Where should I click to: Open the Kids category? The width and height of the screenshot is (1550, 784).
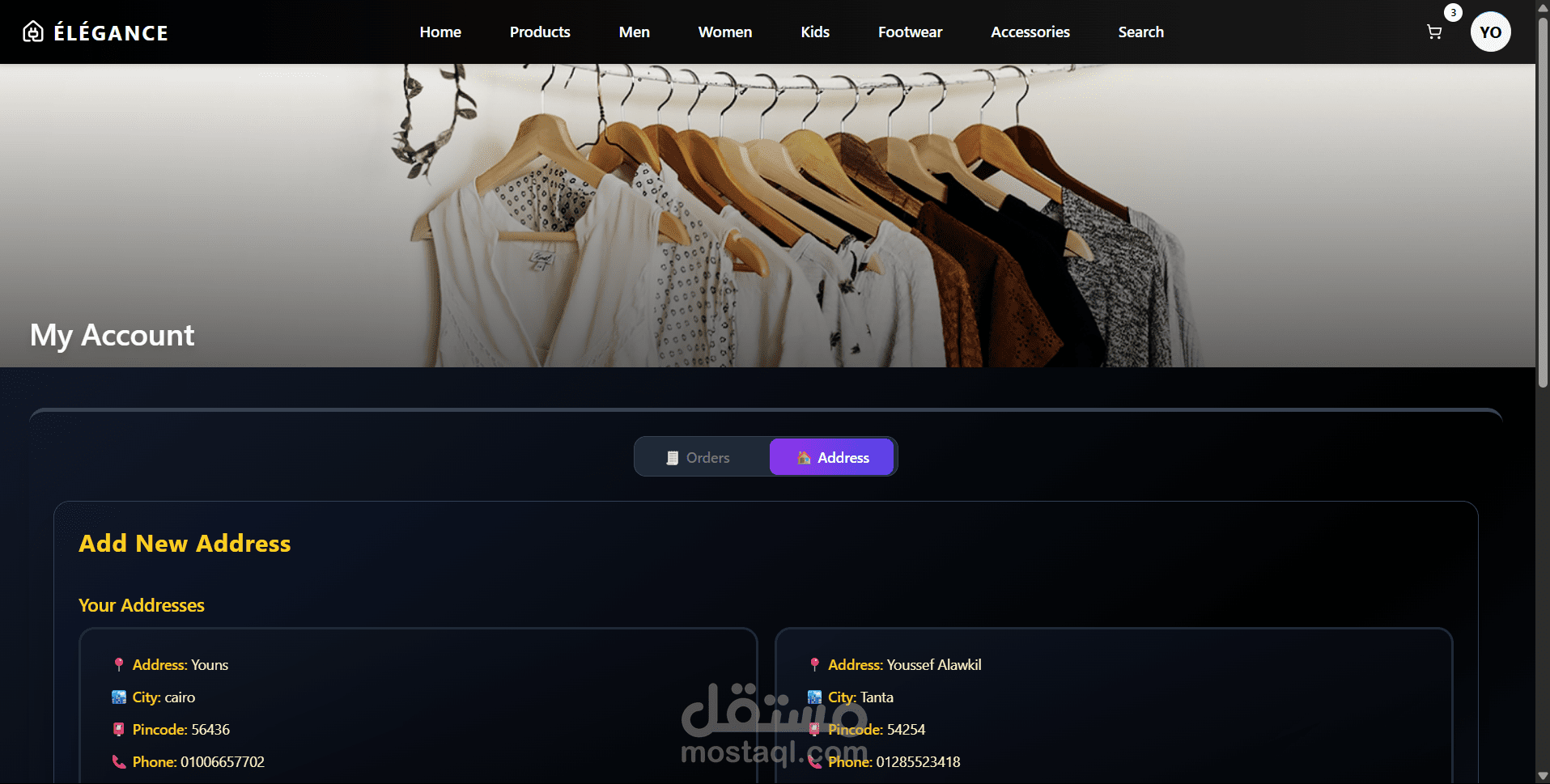[x=815, y=32]
